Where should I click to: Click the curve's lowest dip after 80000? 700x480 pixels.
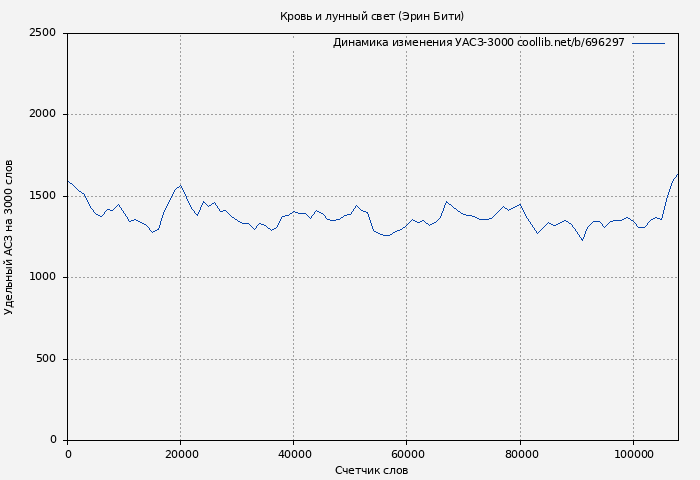pos(582,240)
